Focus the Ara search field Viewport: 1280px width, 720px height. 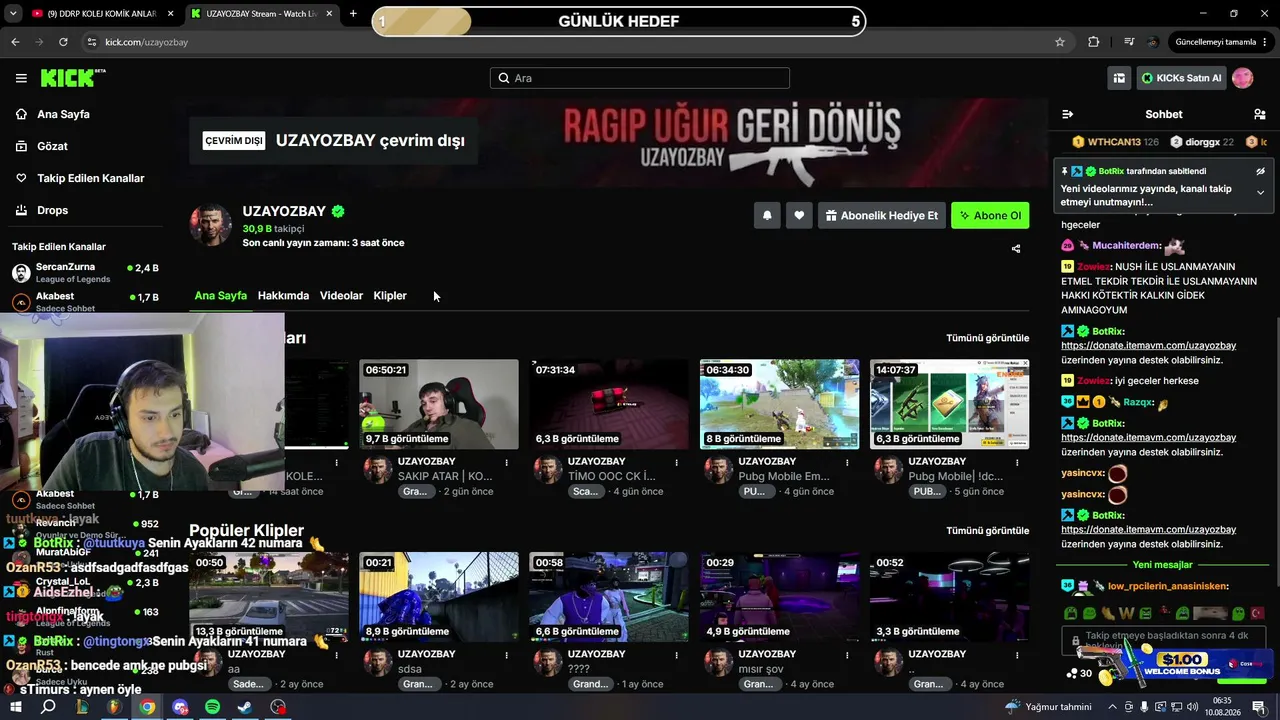640,78
